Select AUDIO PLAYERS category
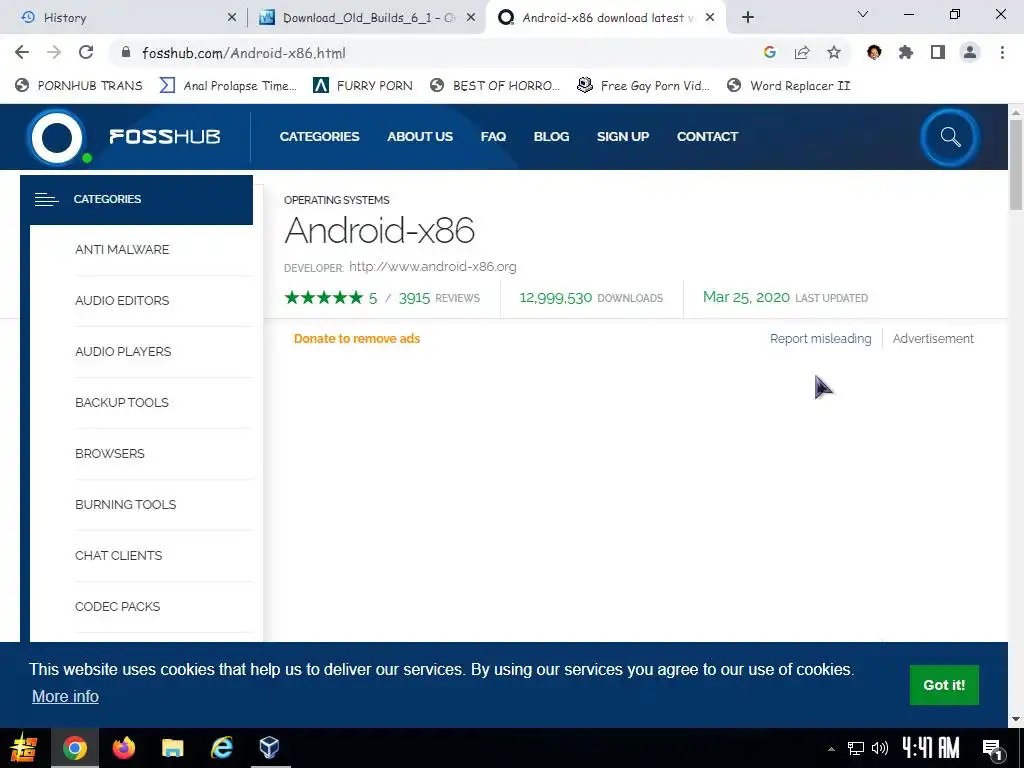 tap(123, 351)
